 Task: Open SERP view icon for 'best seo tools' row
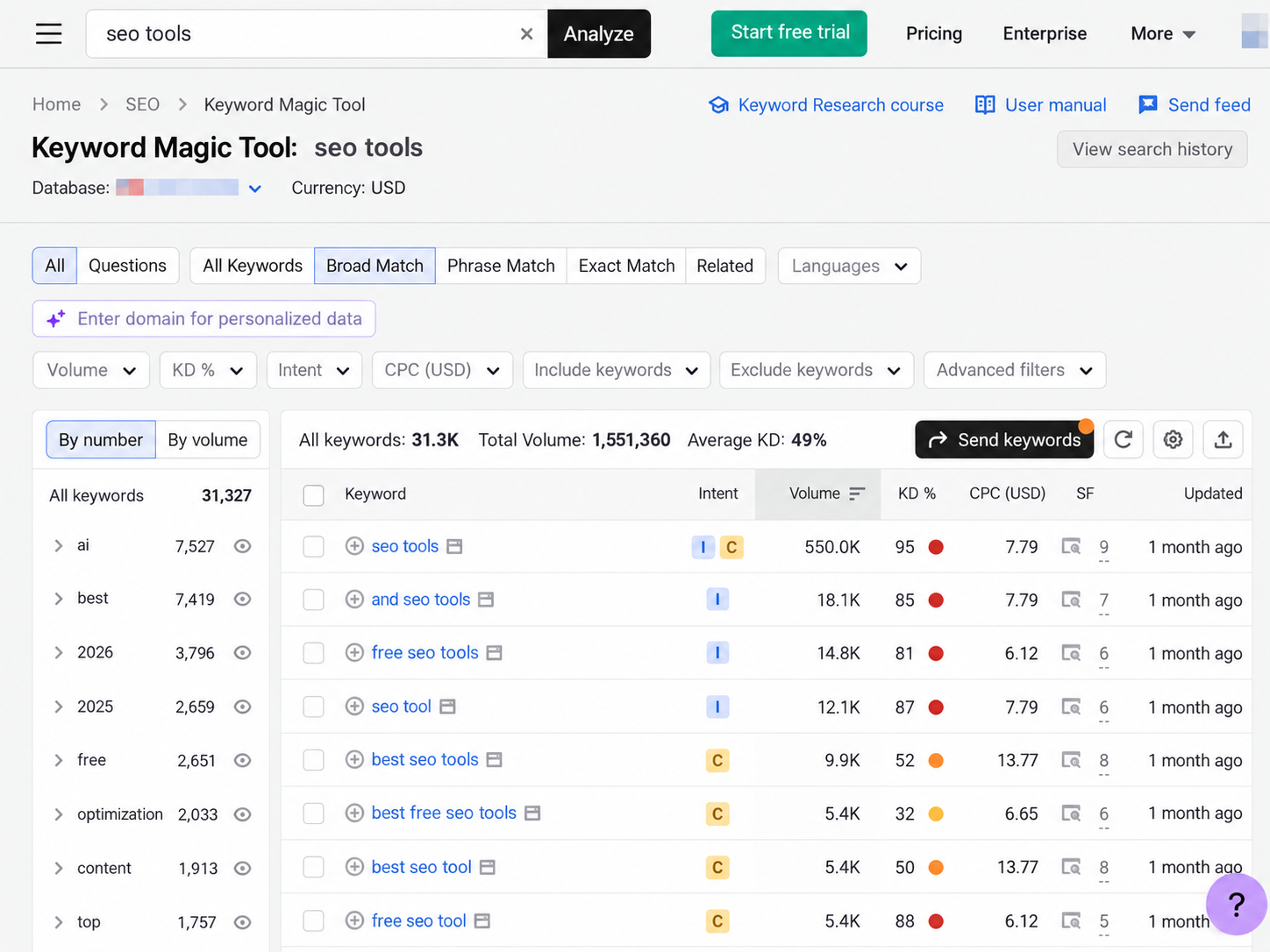1071,760
